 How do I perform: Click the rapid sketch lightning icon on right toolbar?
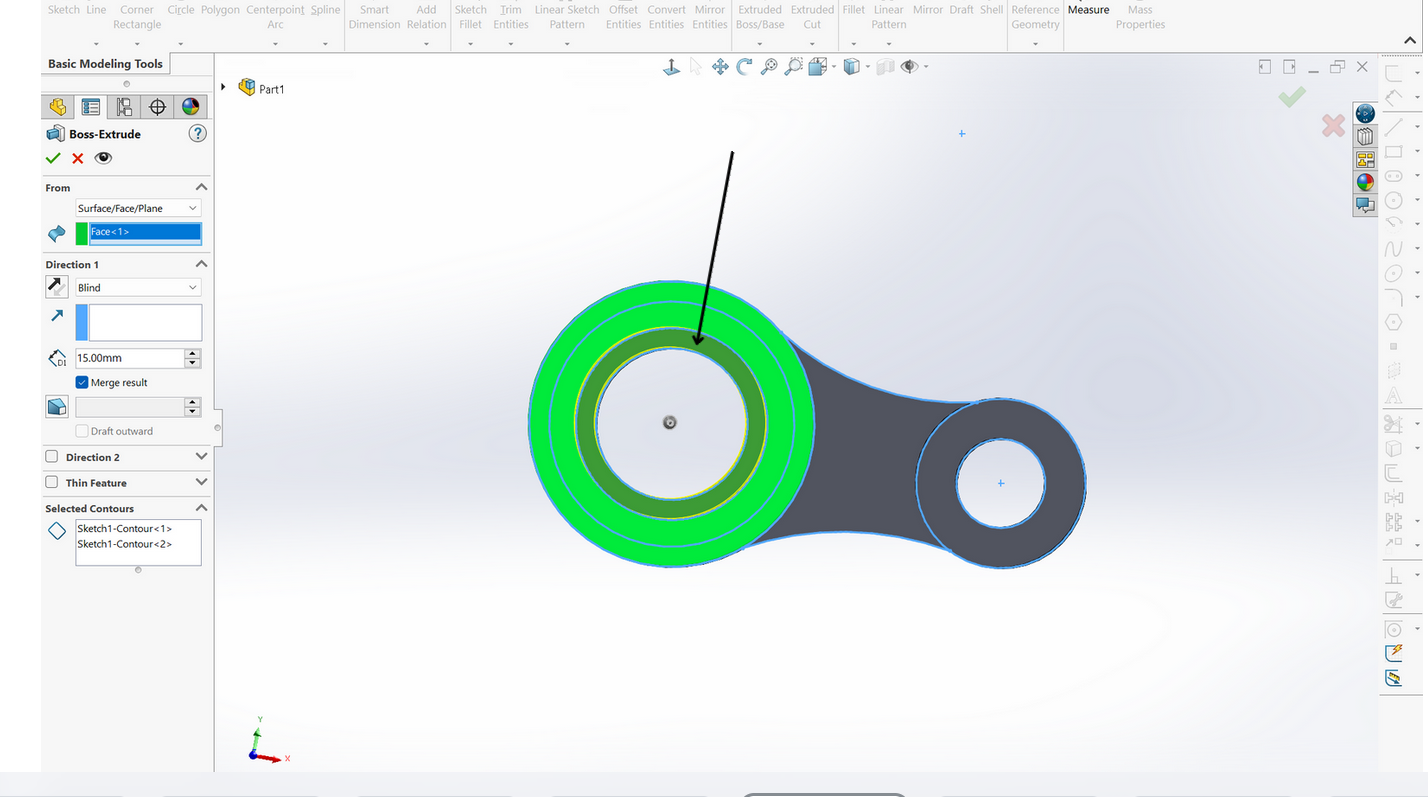(x=1394, y=653)
